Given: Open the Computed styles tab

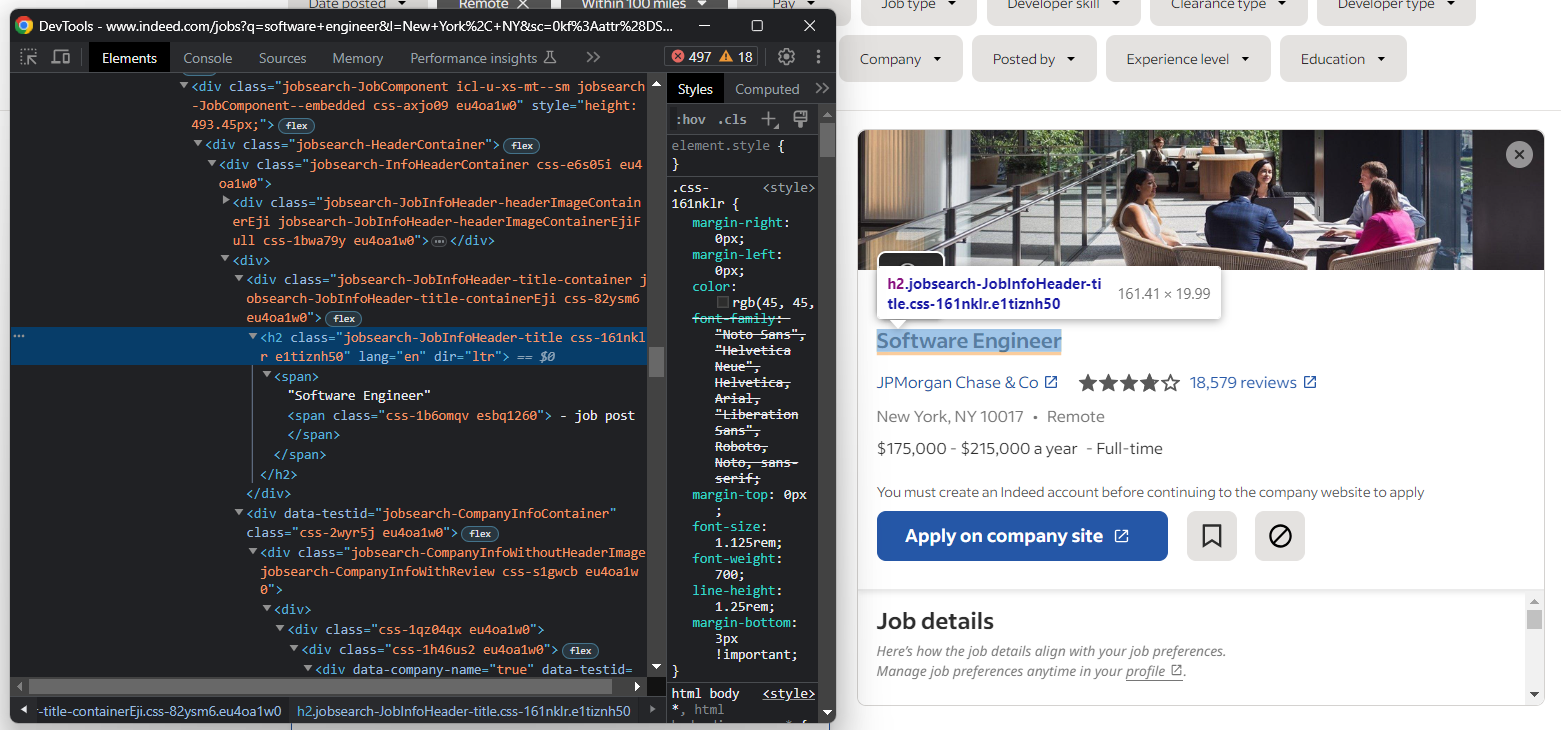Looking at the screenshot, I should (768, 88).
